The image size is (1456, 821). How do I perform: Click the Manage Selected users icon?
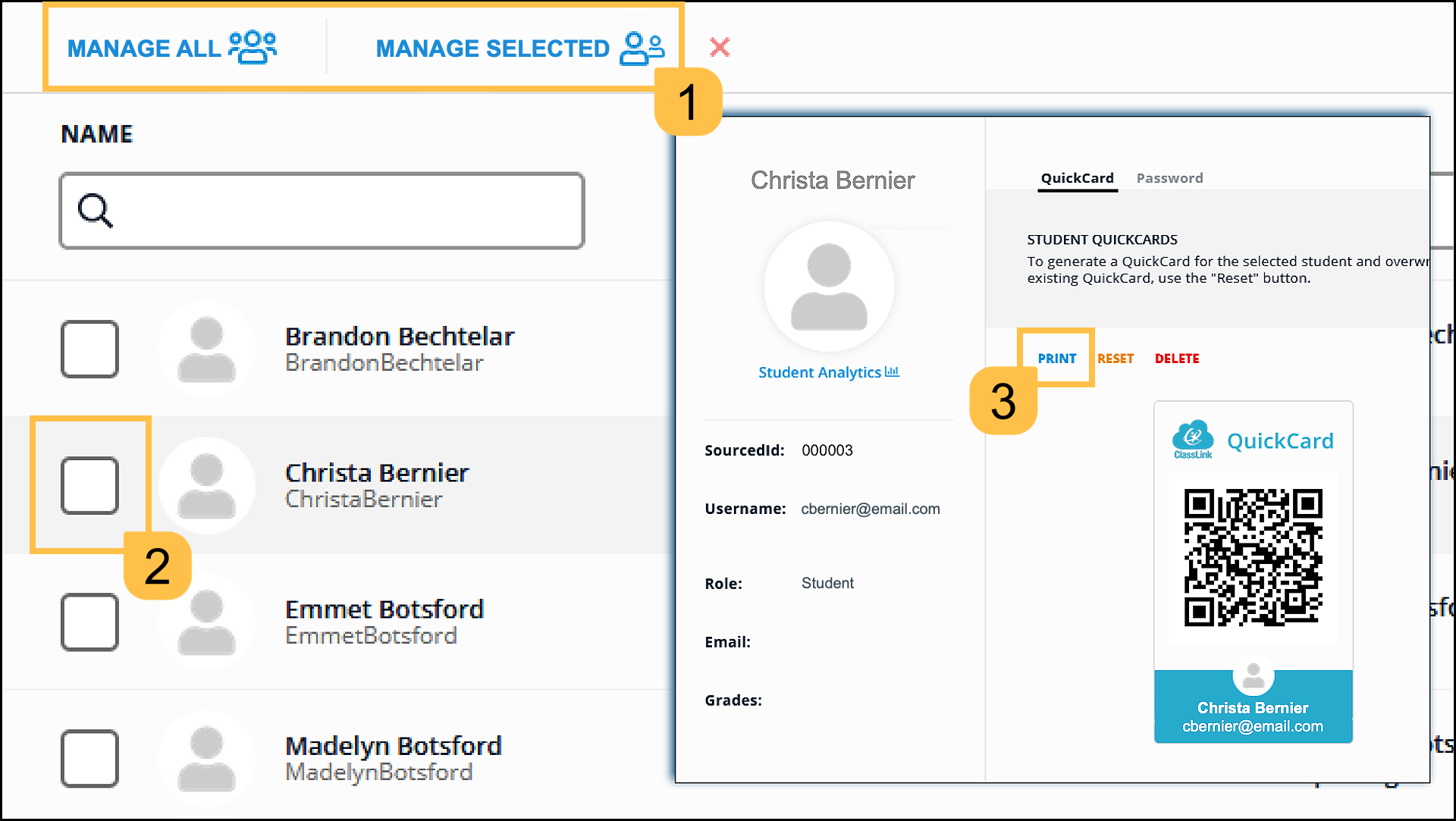(642, 49)
